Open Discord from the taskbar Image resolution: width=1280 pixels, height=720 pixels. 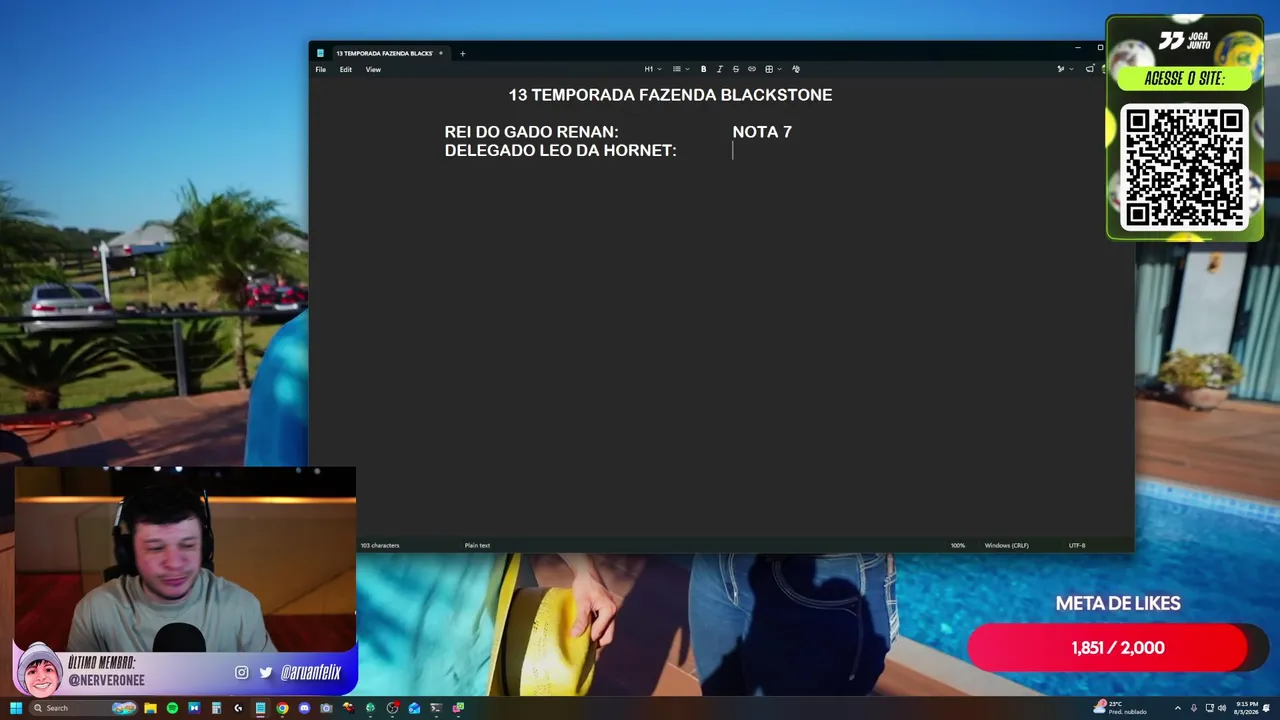(x=304, y=708)
